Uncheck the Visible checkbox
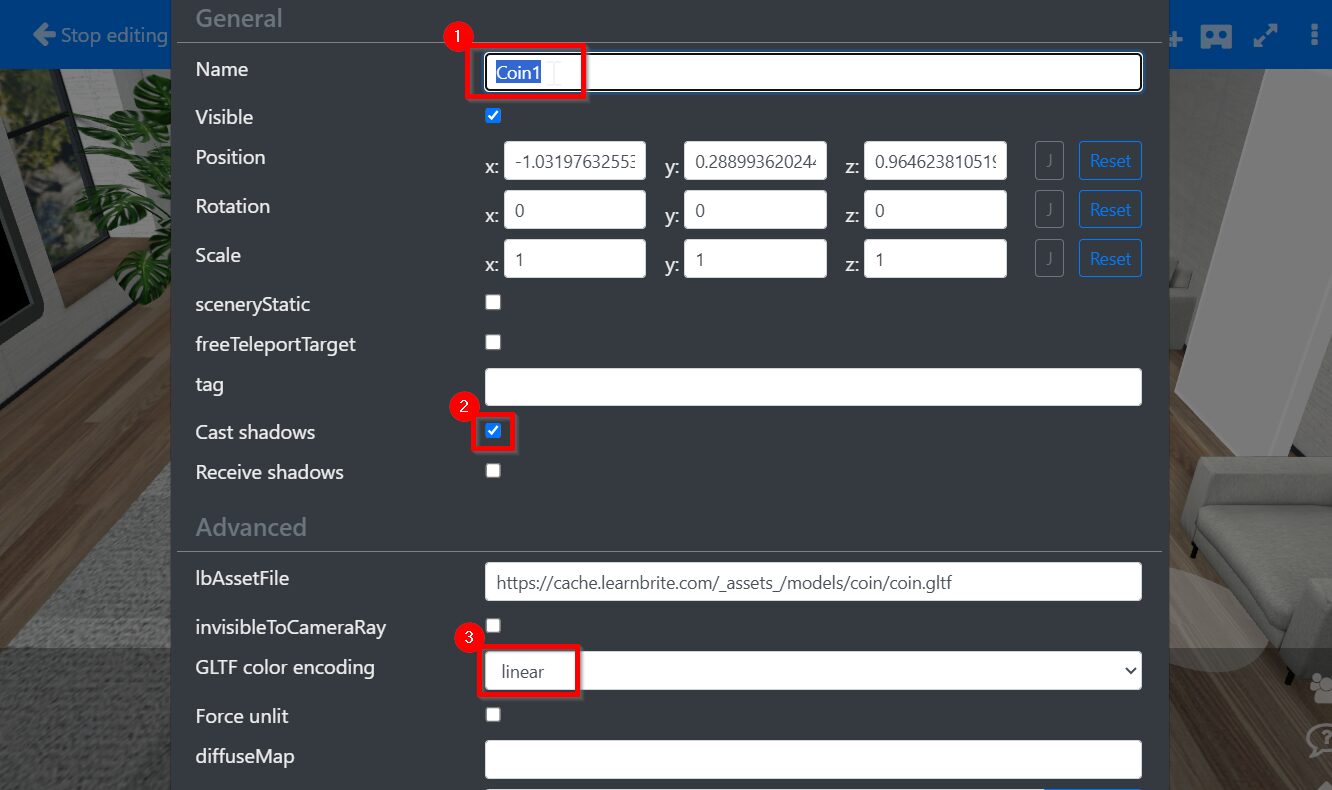The image size is (1332, 790). pyautogui.click(x=493, y=116)
